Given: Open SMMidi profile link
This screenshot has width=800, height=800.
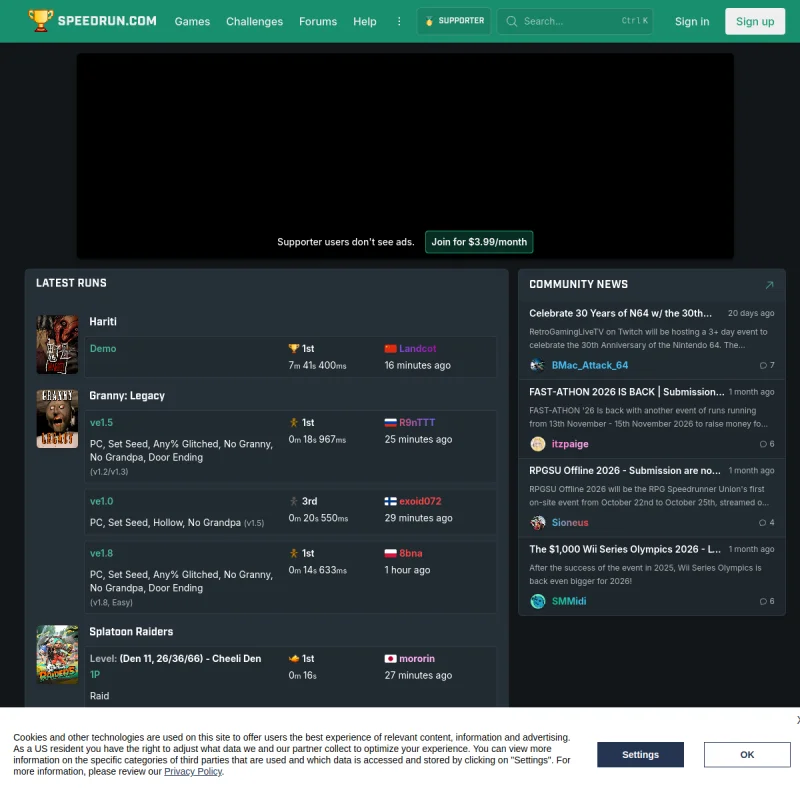Looking at the screenshot, I should click(568, 601).
